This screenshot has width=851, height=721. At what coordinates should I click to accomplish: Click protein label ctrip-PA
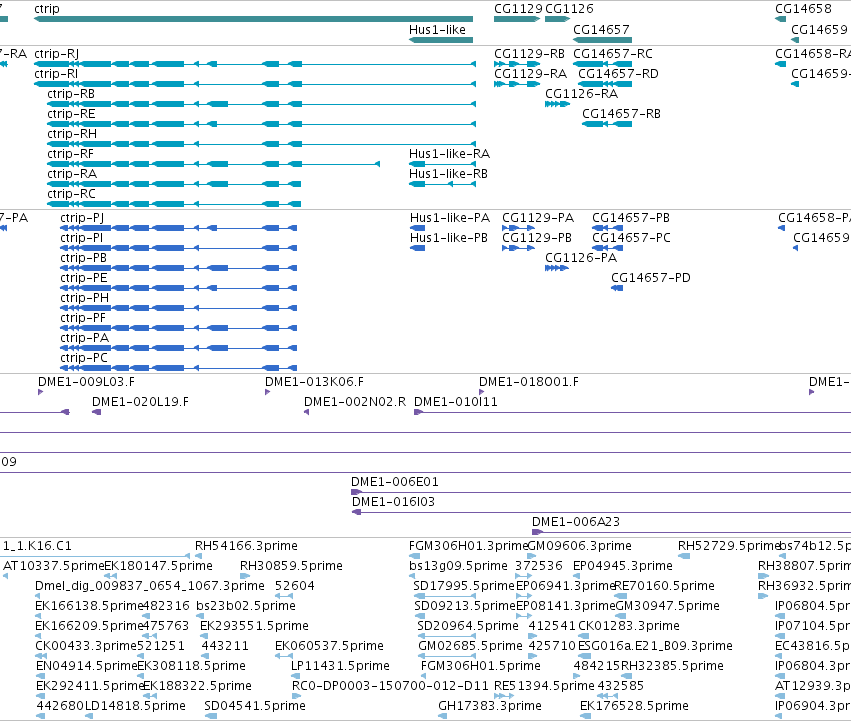[85, 338]
